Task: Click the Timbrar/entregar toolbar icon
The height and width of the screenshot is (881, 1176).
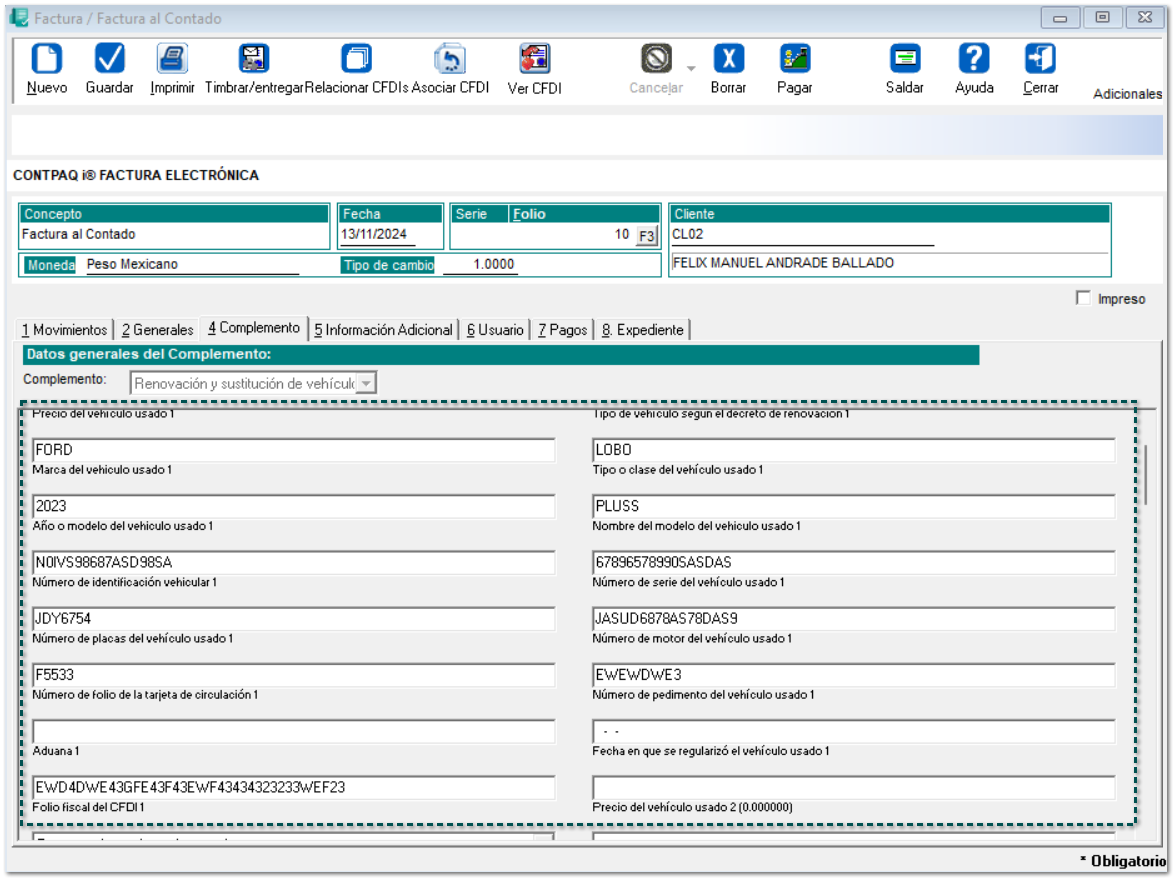Action: [x=254, y=60]
